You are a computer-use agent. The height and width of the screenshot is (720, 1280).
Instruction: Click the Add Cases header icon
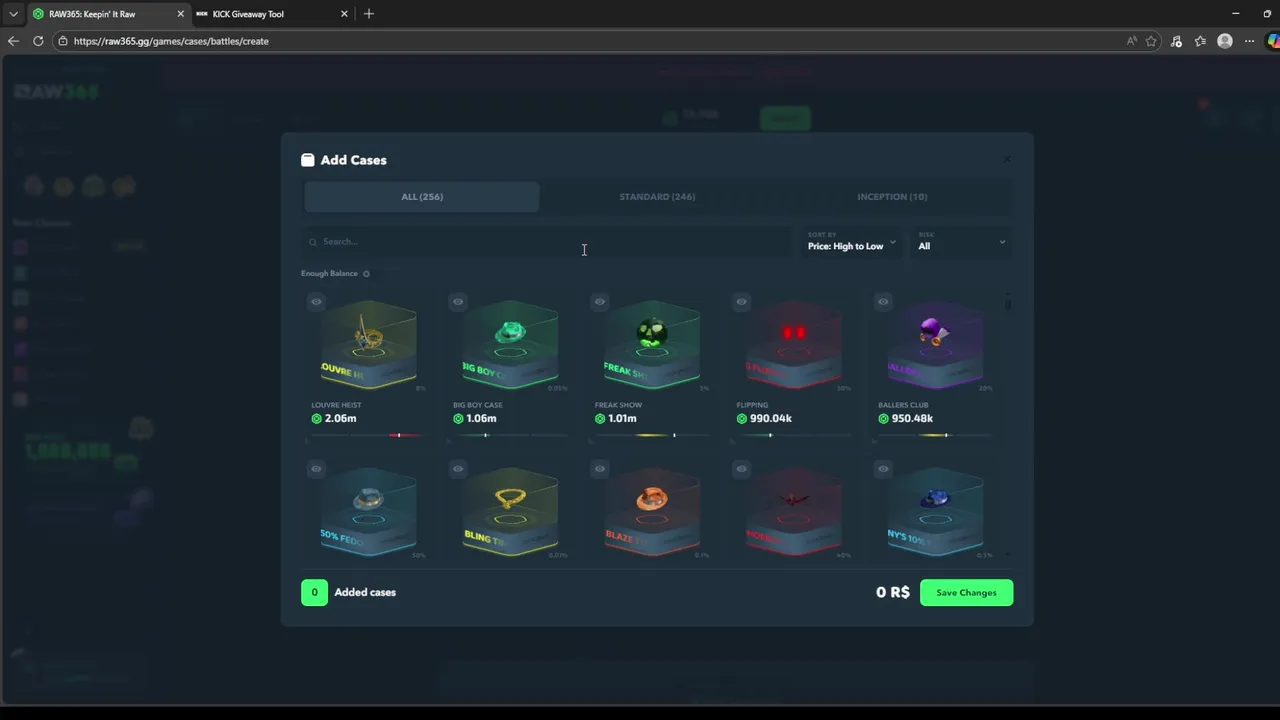click(308, 160)
